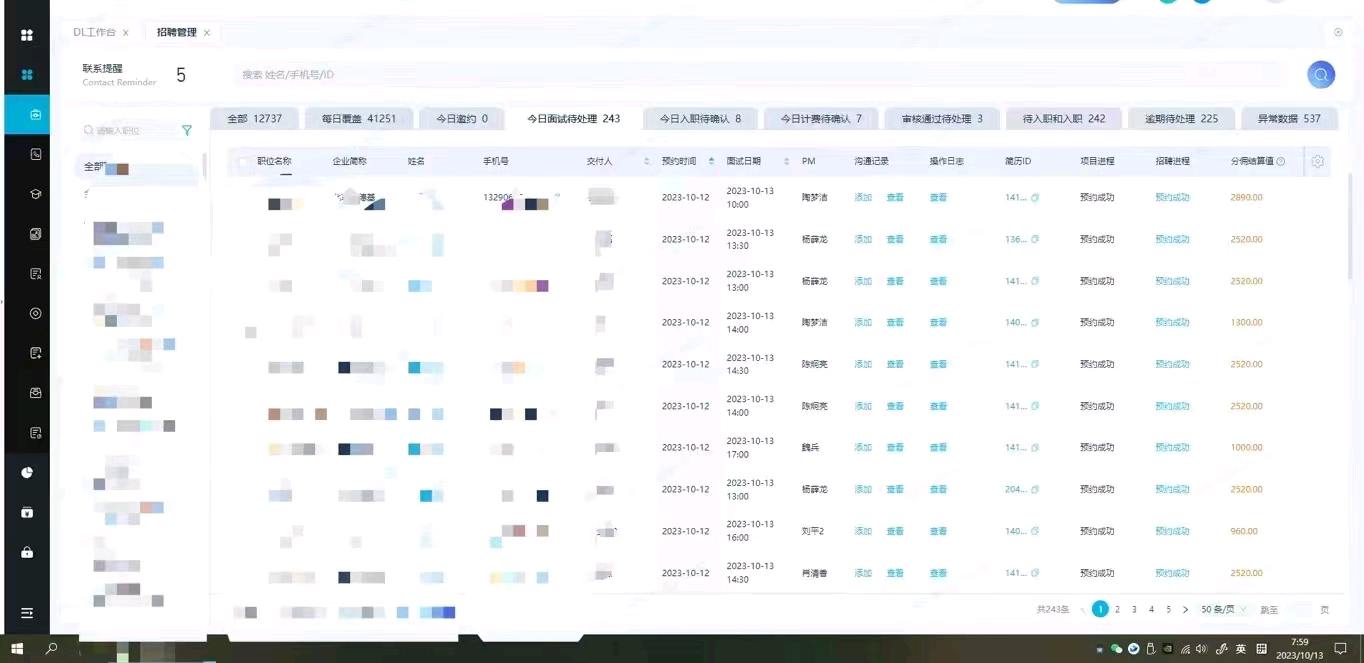Open the phone-record icon in the sidebar
Image resolution: width=1364 pixels, height=663 pixels.
click(35, 155)
